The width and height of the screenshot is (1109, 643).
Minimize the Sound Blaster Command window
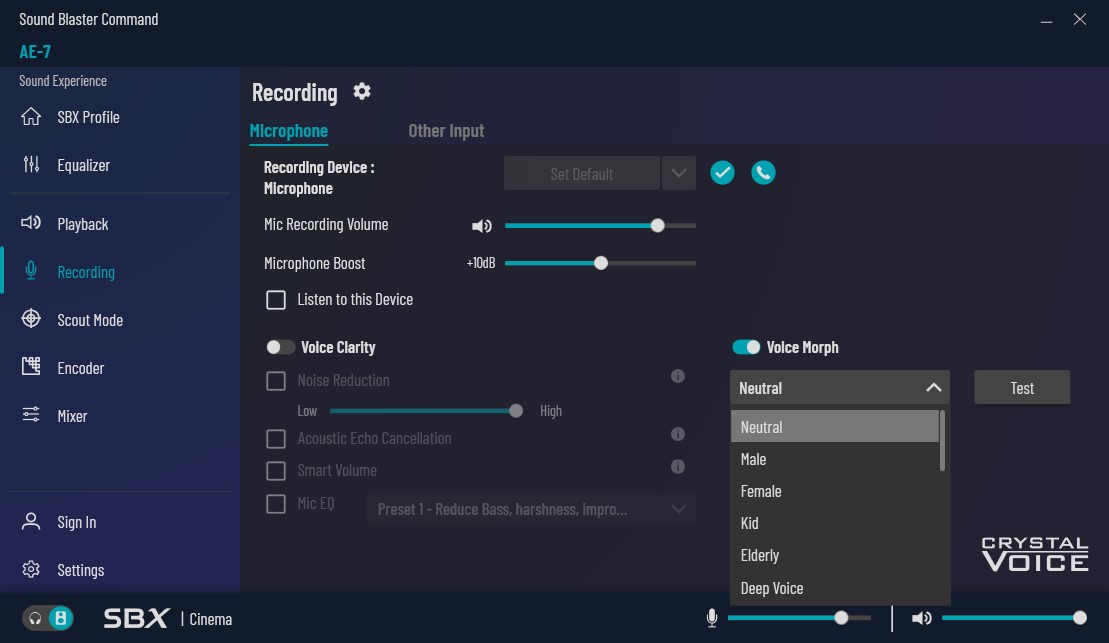[1047, 20]
